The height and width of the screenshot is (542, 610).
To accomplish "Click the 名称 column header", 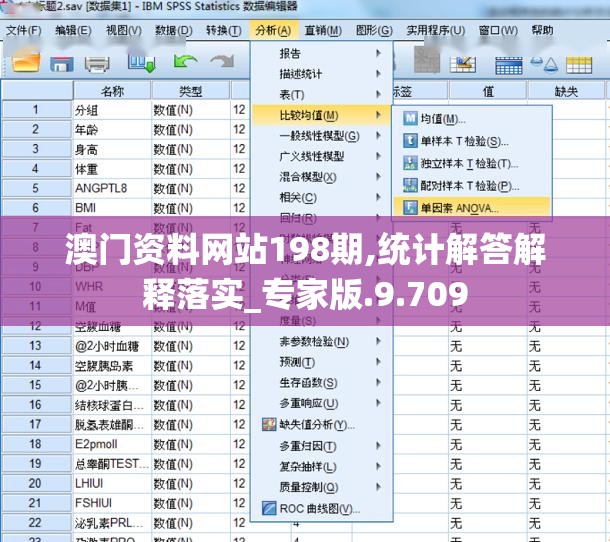I will [x=112, y=91].
